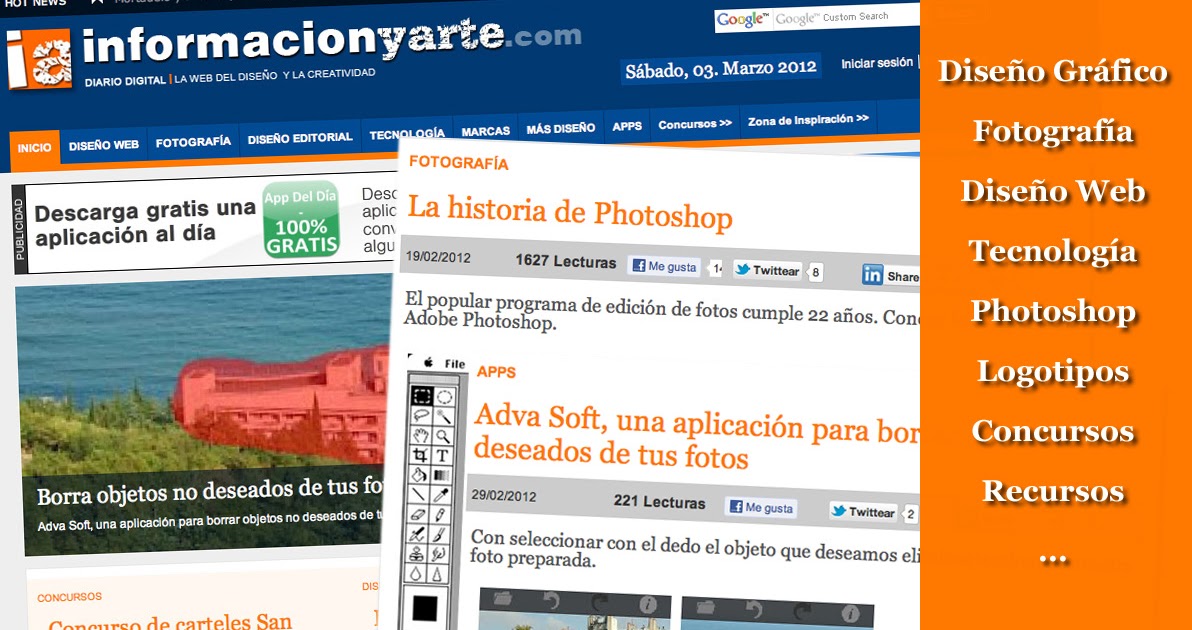
Task: Open the DISEÑO WEB nav tab
Action: (103, 144)
